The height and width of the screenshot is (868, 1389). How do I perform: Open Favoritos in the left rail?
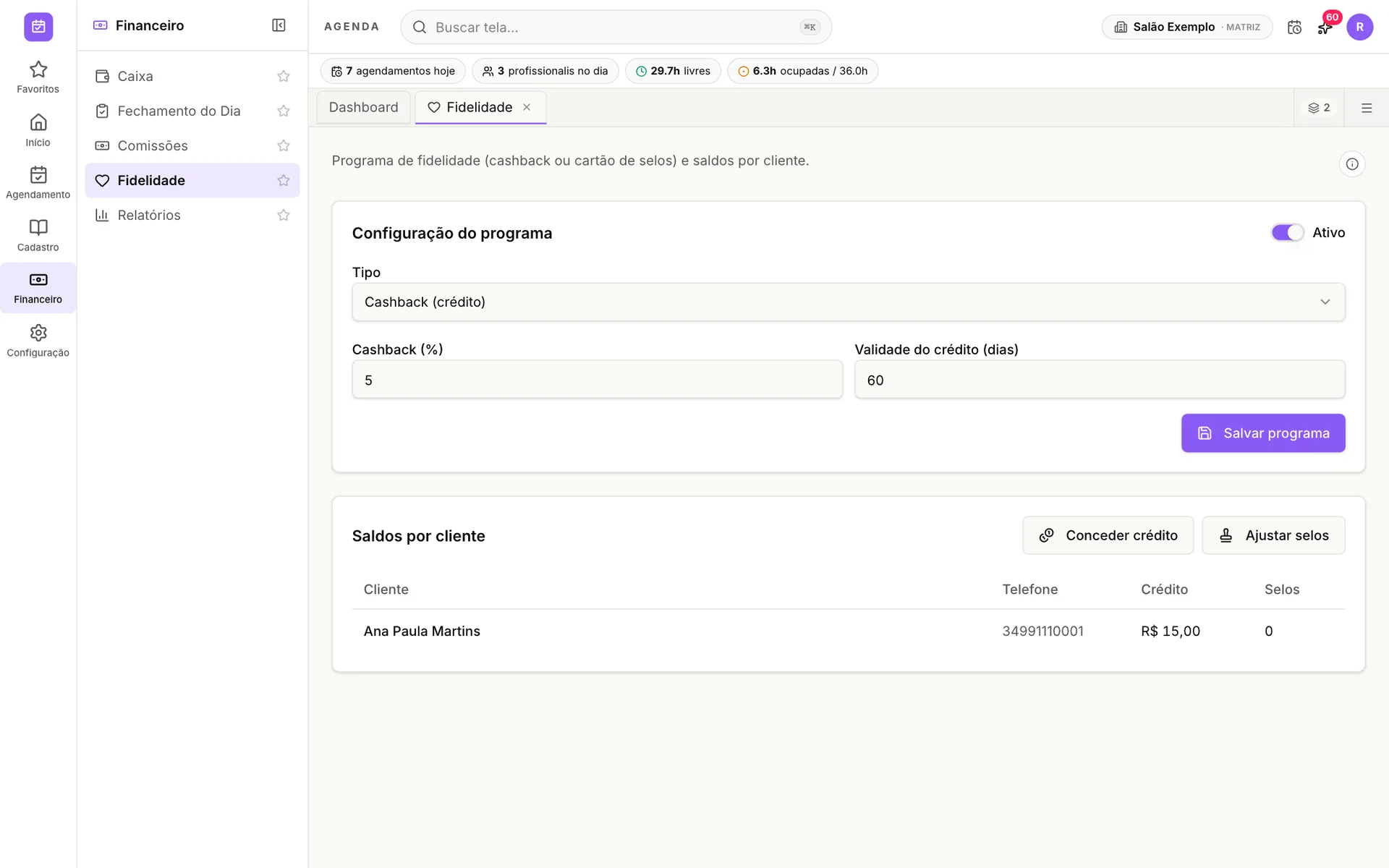38,77
